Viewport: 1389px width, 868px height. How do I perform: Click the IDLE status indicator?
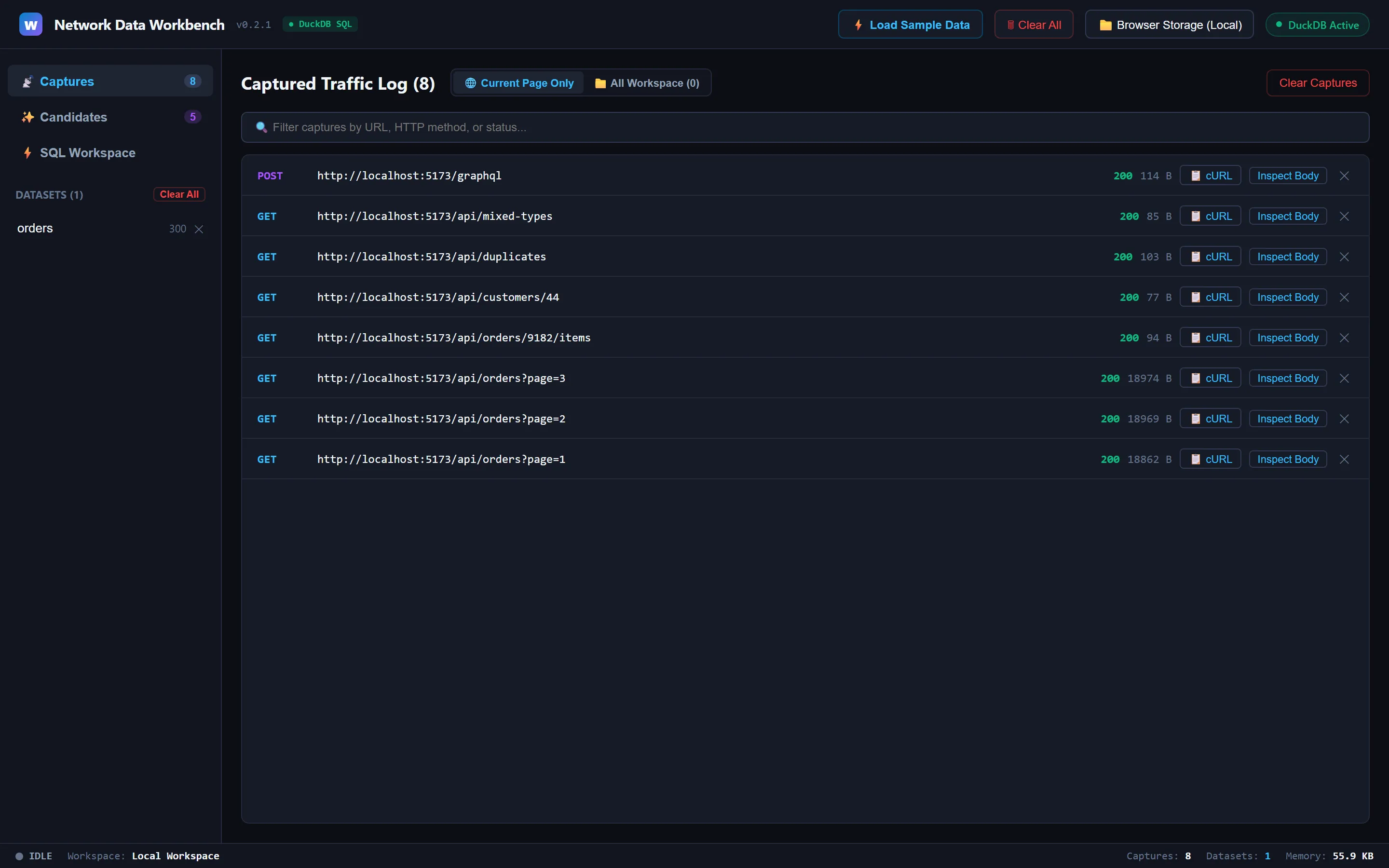pos(34,856)
